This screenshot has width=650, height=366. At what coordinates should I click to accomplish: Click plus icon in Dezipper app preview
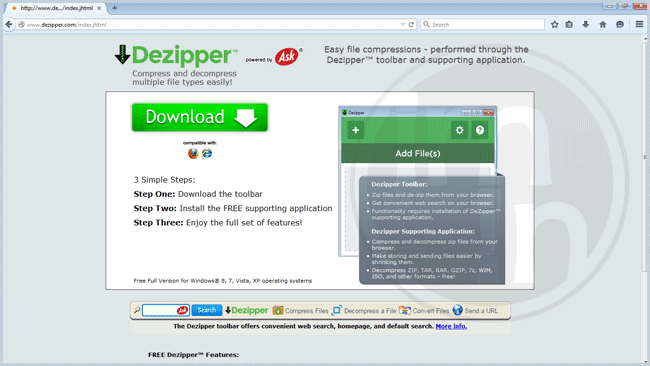[356, 130]
